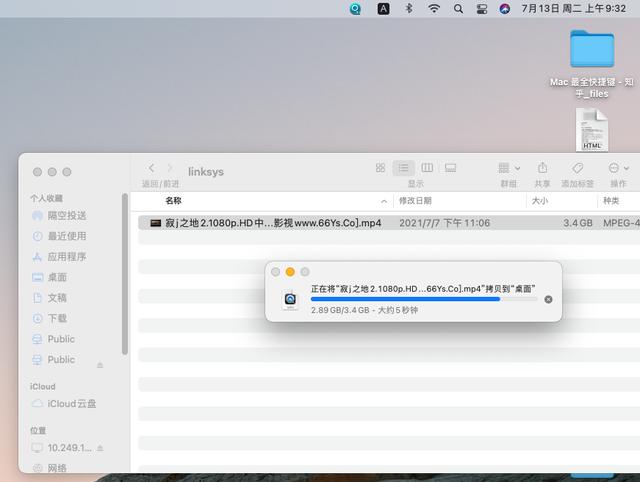This screenshot has height=482, width=640.
Task: Go back with the Finder back arrow
Action: (x=151, y=168)
